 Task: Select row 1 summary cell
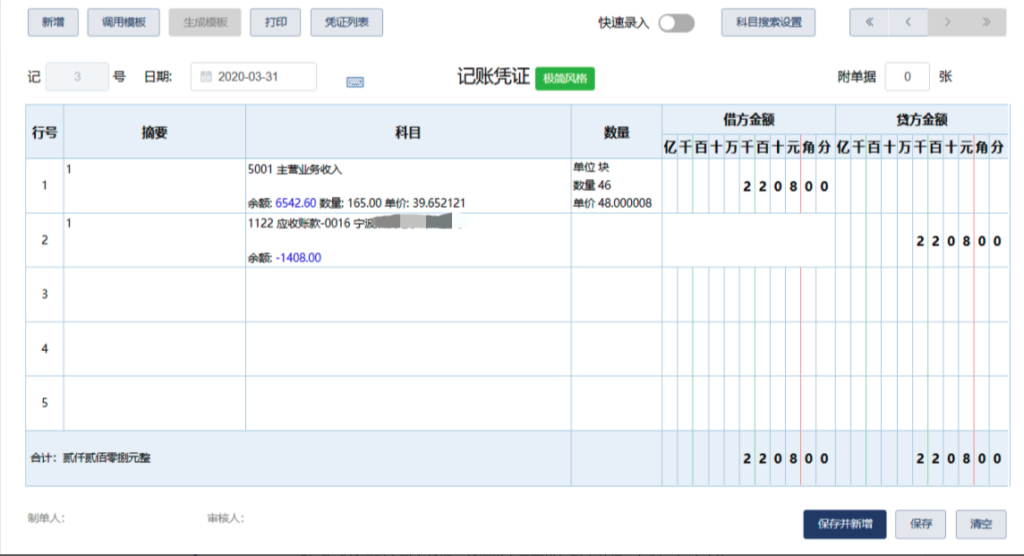[x=155, y=186]
